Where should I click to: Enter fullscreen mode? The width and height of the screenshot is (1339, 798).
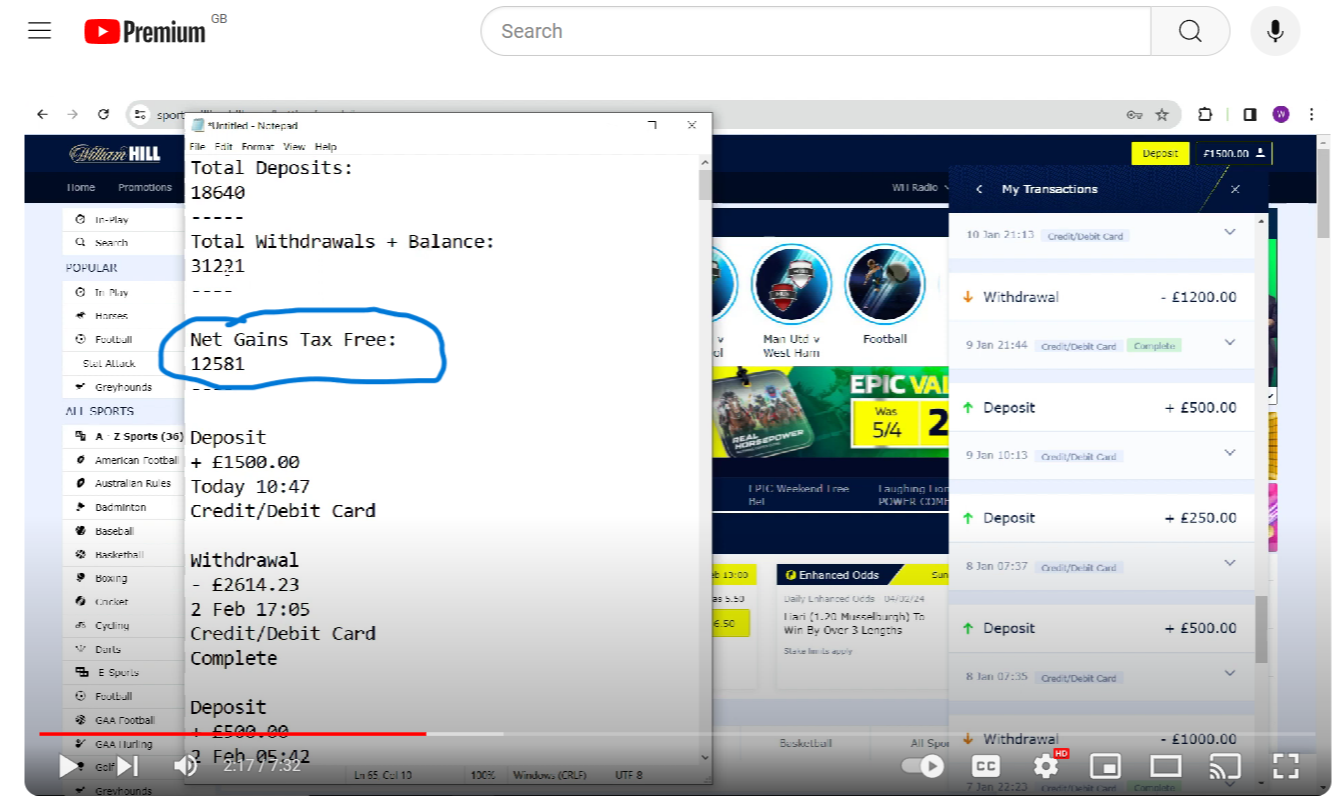pyautogui.click(x=1286, y=766)
